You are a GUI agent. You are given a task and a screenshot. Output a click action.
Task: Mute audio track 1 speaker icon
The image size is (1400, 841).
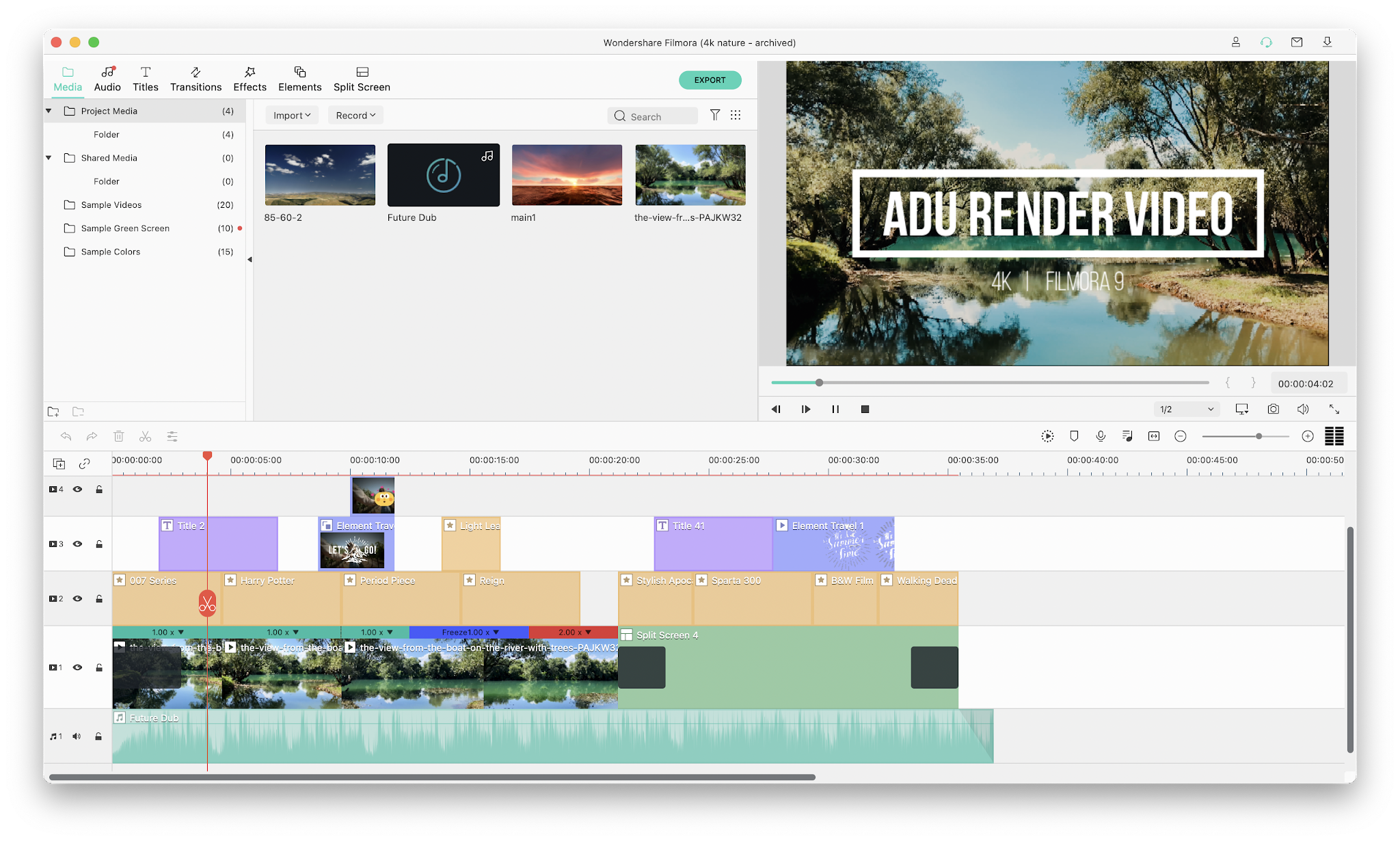click(x=77, y=736)
